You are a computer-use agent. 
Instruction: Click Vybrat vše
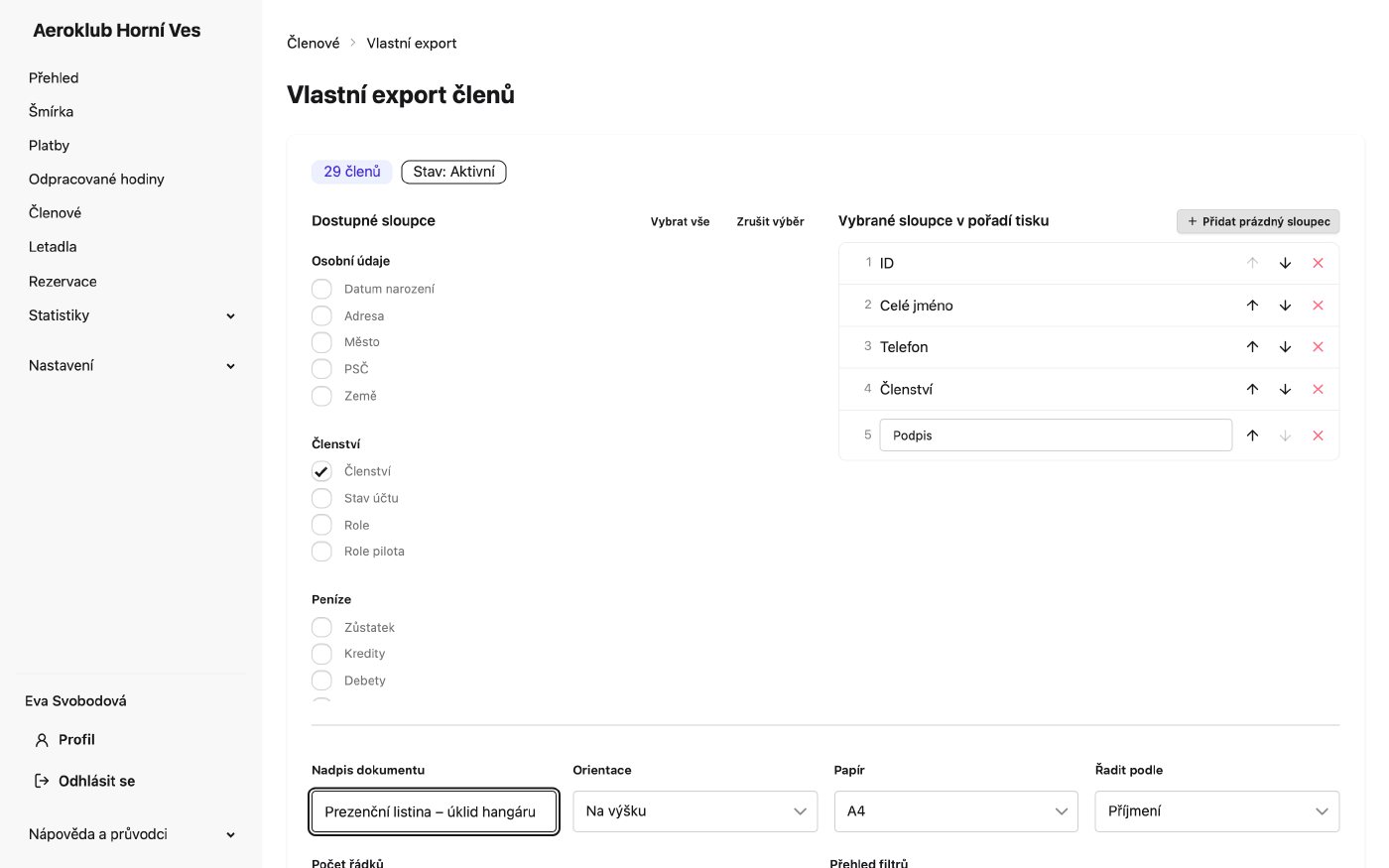(680, 221)
